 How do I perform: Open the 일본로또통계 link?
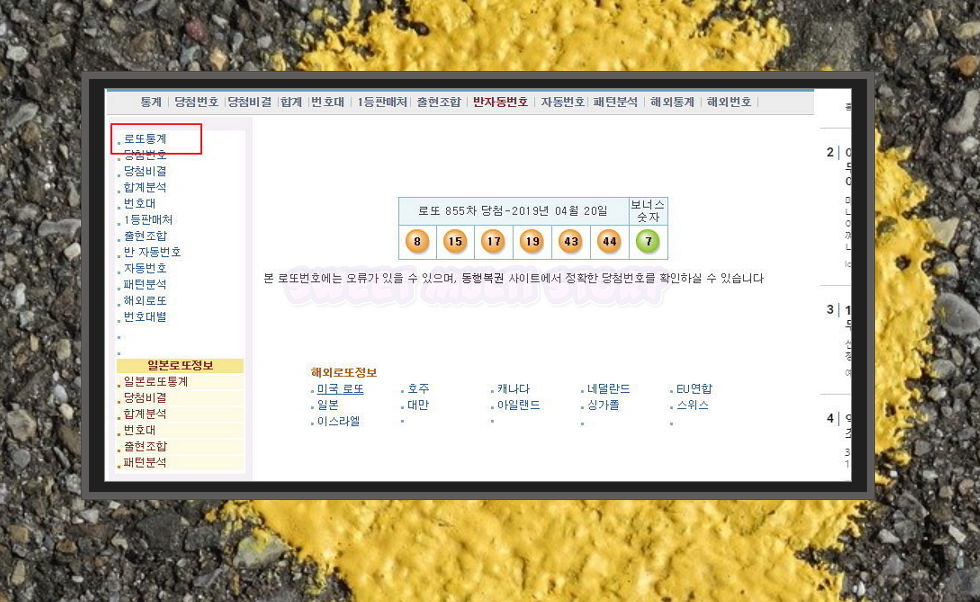coord(156,382)
